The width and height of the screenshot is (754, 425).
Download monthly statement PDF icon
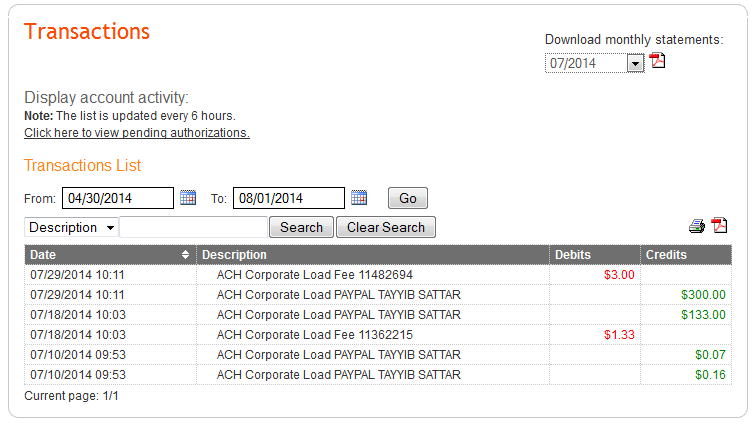click(x=657, y=61)
